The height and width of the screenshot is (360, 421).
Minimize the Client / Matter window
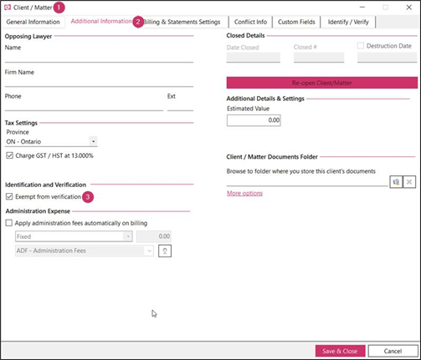coord(362,7)
